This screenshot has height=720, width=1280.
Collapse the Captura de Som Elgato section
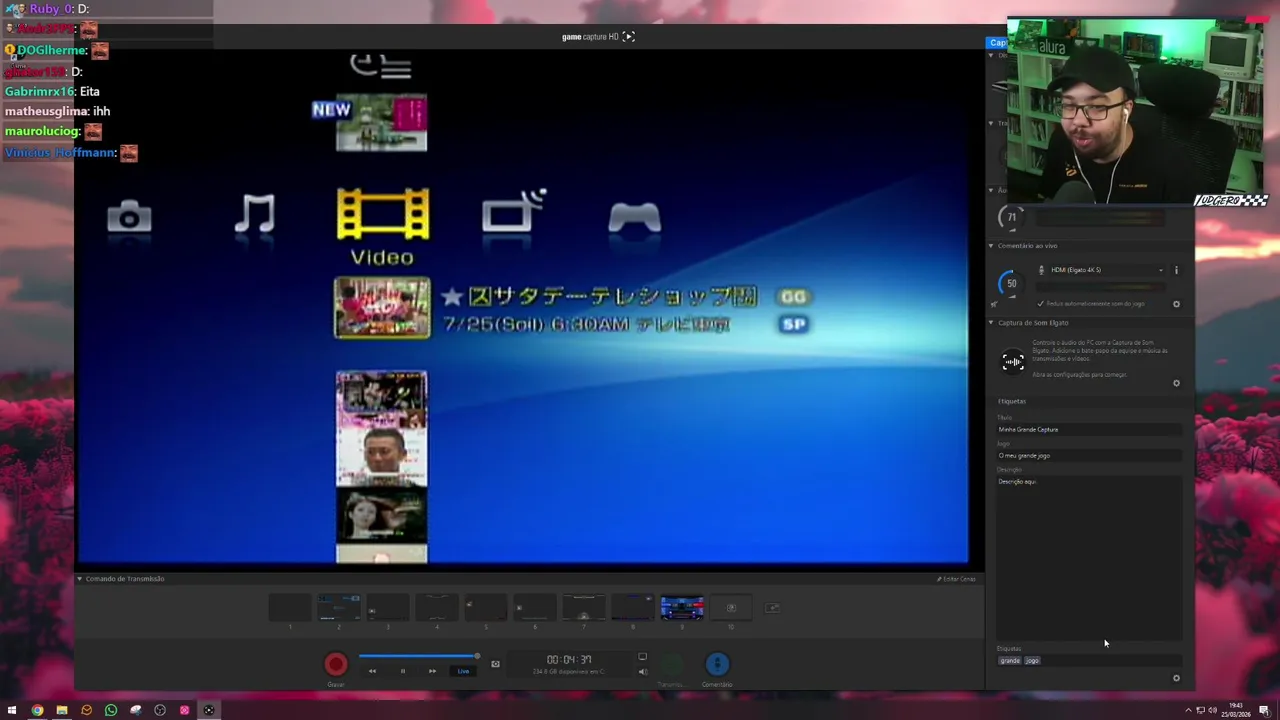(991, 323)
